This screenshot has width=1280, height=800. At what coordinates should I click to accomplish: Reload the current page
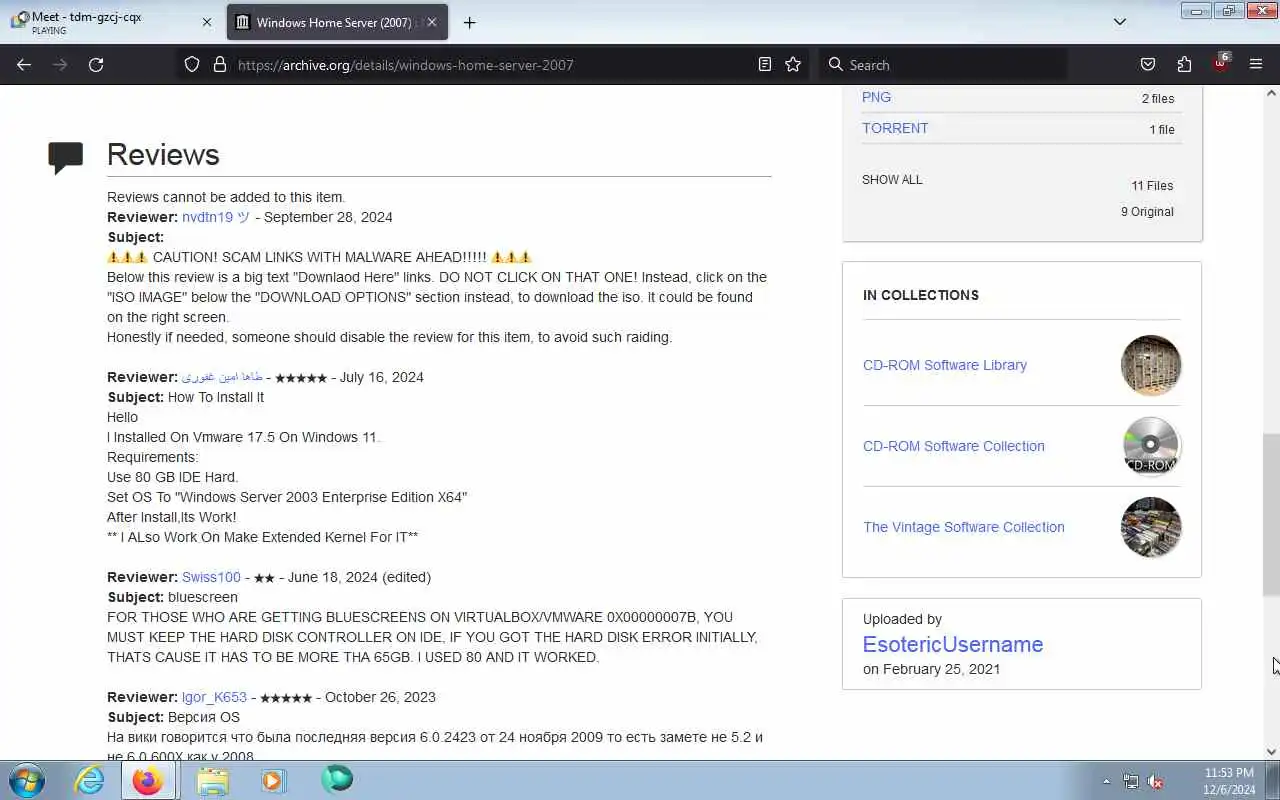[x=96, y=64]
